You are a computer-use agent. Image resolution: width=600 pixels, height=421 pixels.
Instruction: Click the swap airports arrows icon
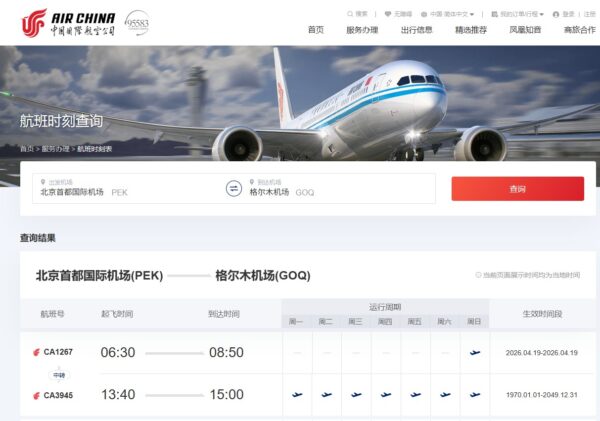tap(234, 189)
